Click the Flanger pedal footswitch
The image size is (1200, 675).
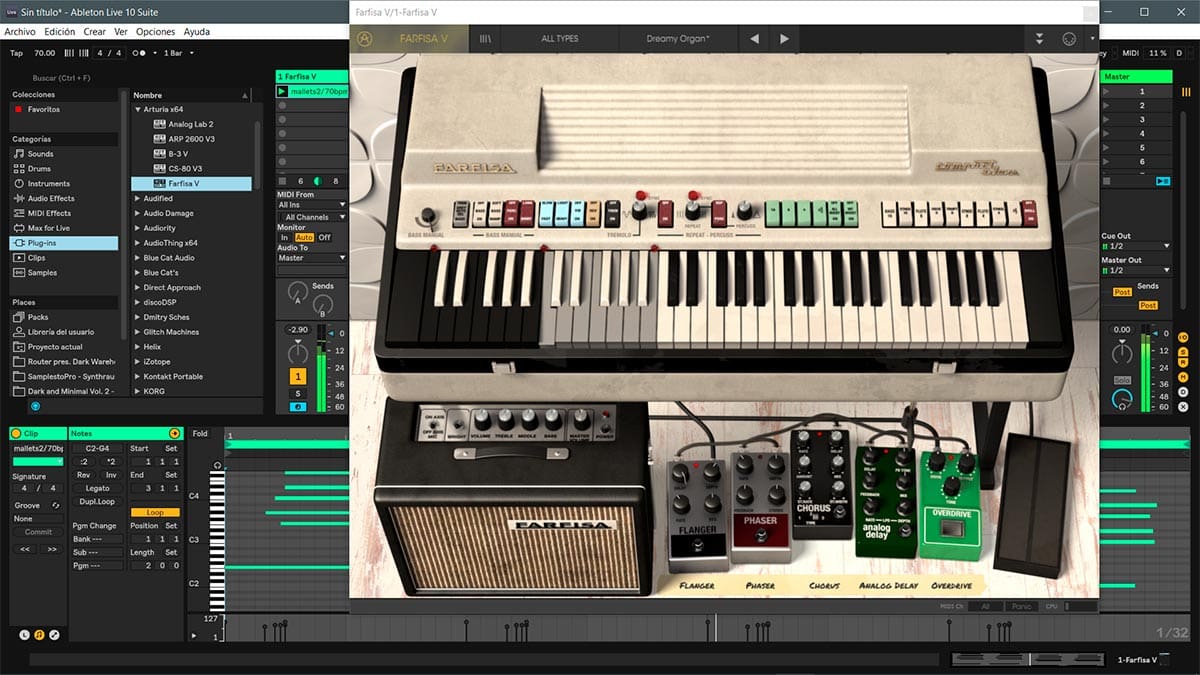tap(697, 544)
